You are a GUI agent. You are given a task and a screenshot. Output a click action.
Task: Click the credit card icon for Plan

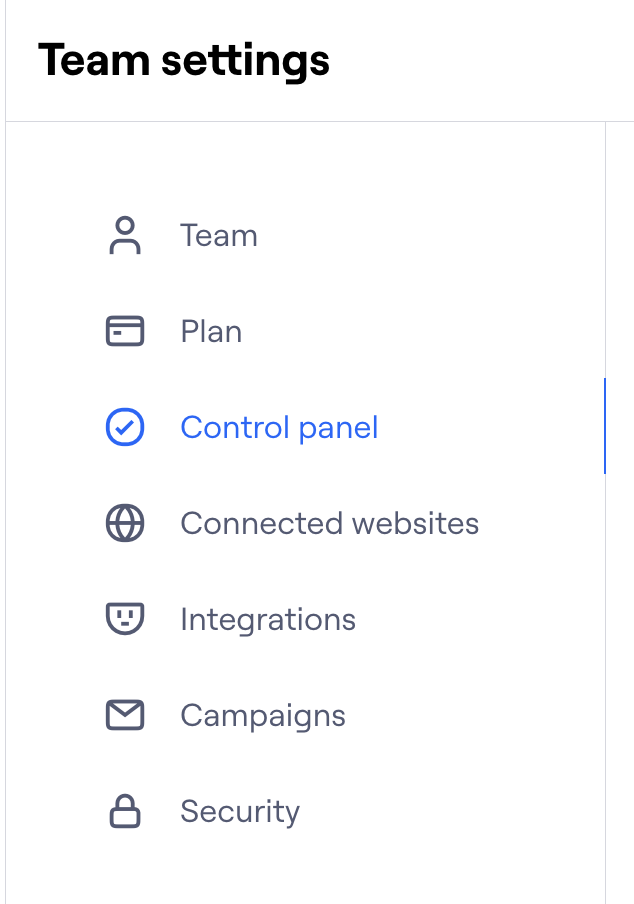[125, 331]
